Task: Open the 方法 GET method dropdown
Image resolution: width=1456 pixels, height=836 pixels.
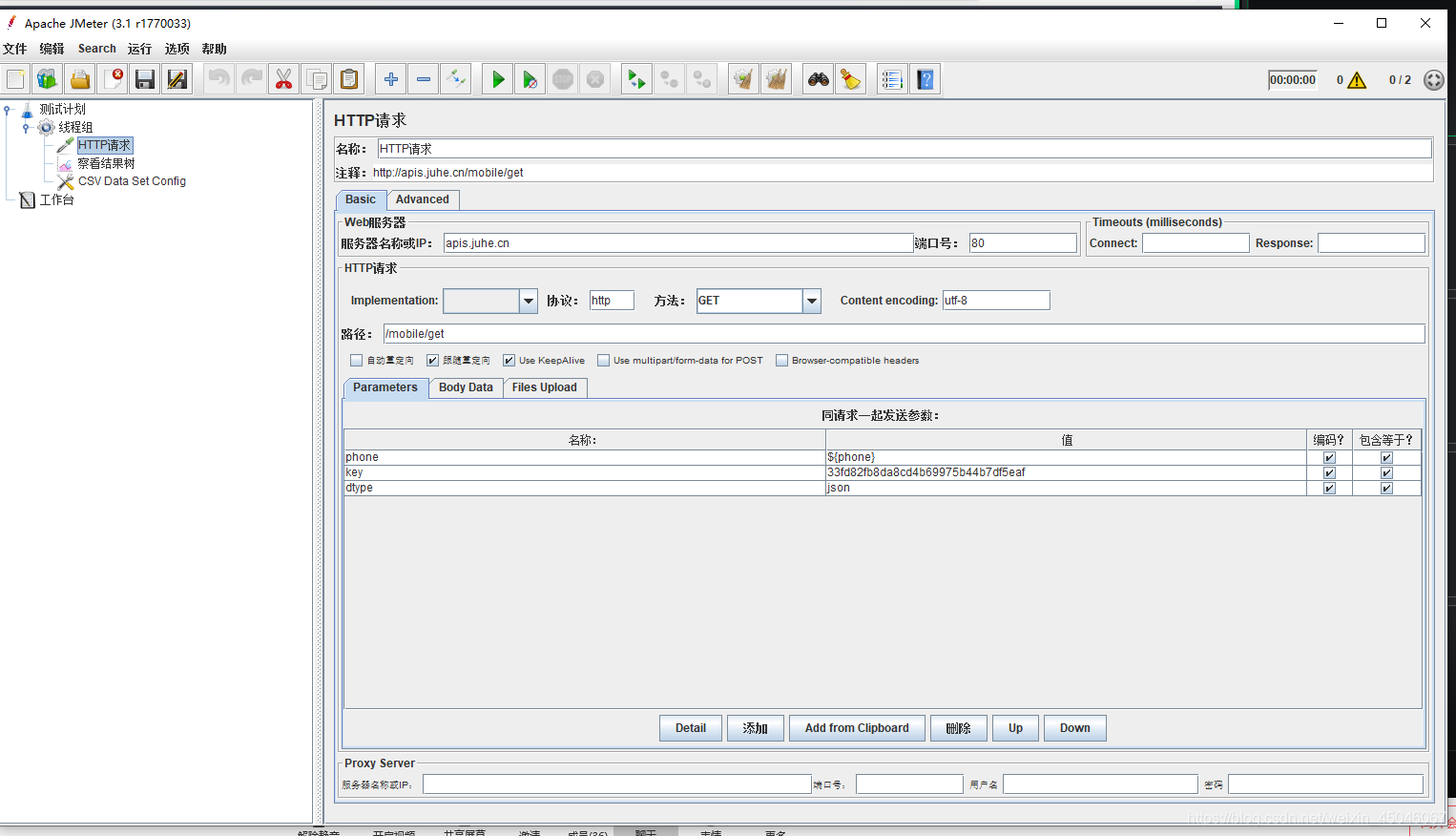Action: 811,301
